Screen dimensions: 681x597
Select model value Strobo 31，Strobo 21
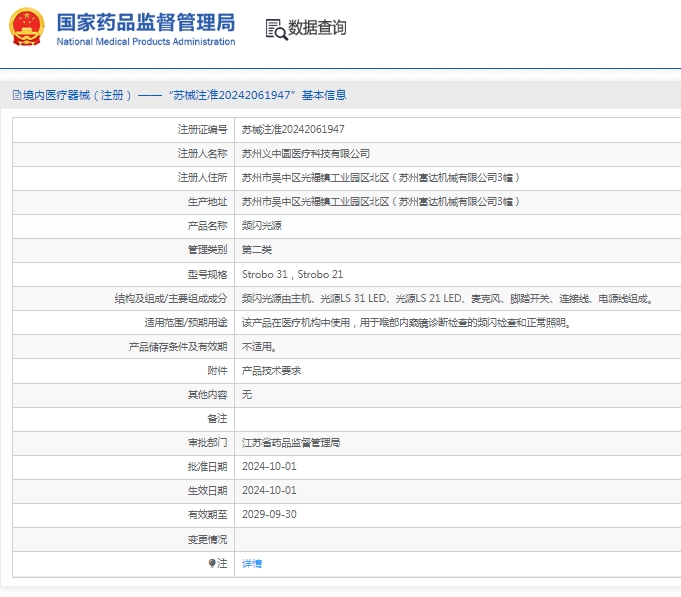click(x=292, y=274)
